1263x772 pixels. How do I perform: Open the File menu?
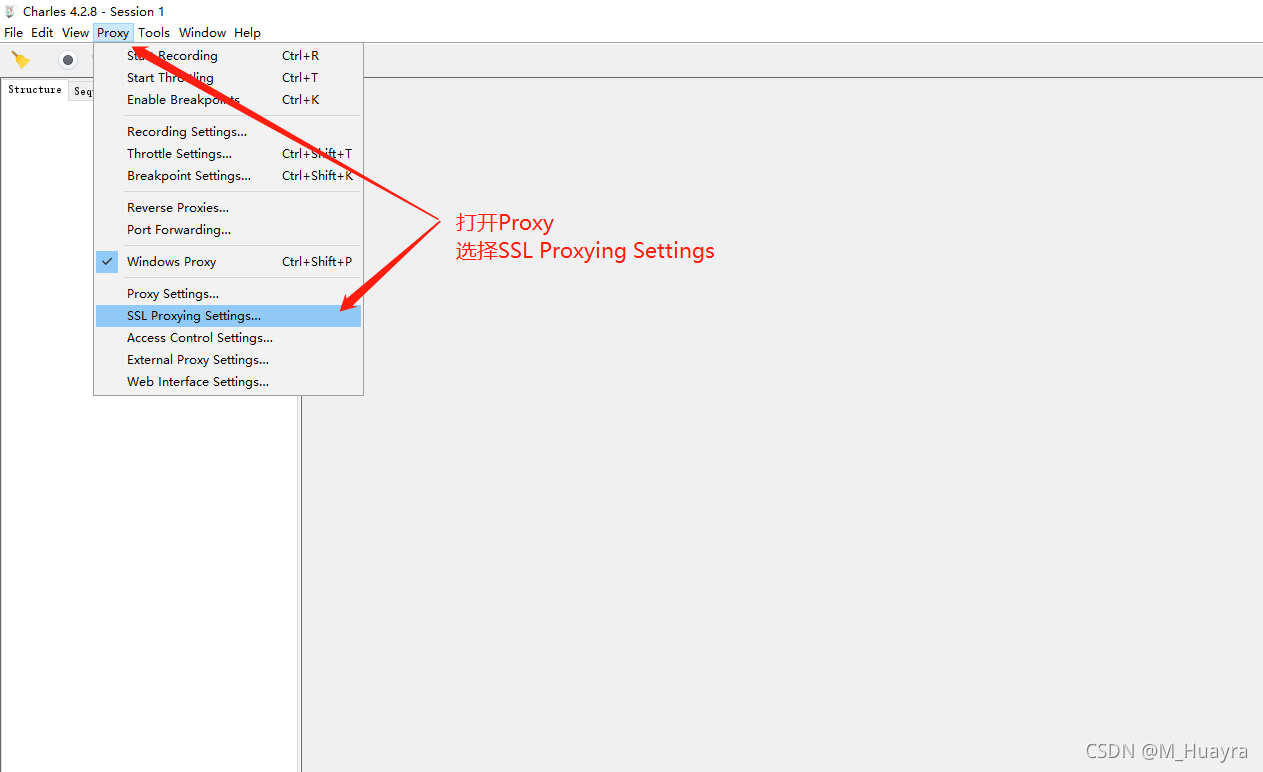coord(14,33)
